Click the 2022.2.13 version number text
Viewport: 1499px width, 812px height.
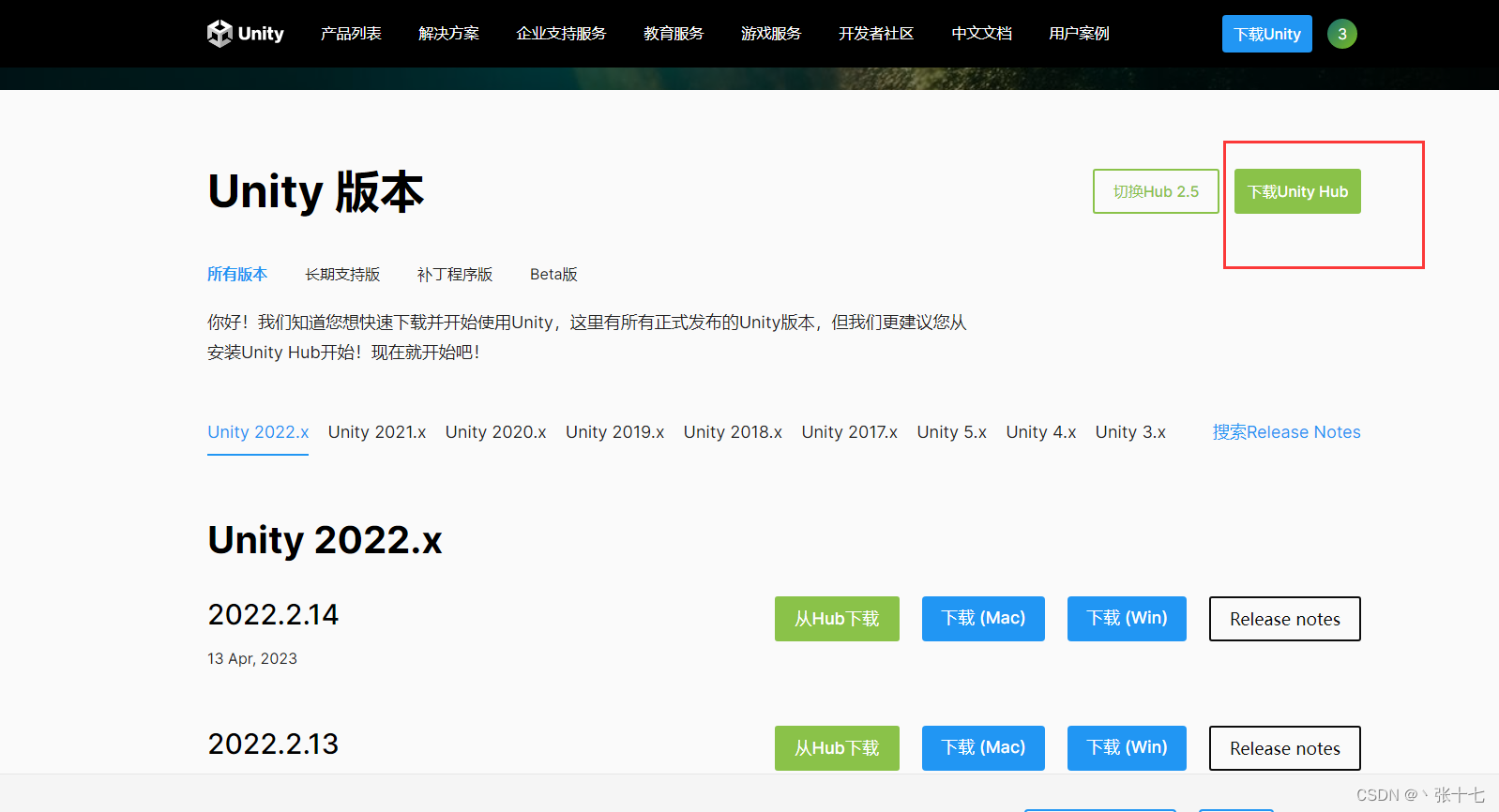pos(273,744)
